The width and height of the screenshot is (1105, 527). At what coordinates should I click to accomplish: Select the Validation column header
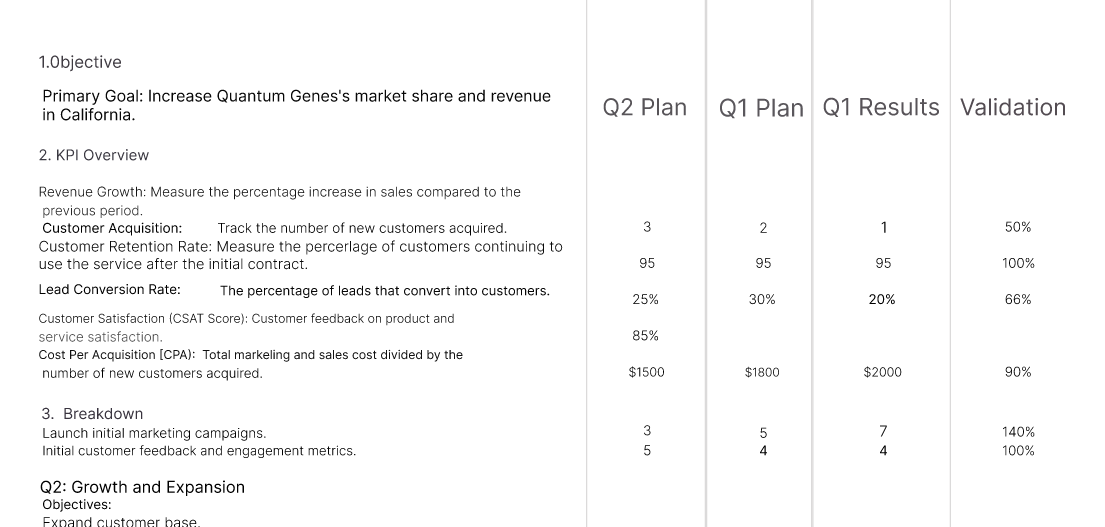pyautogui.click(x=1013, y=107)
